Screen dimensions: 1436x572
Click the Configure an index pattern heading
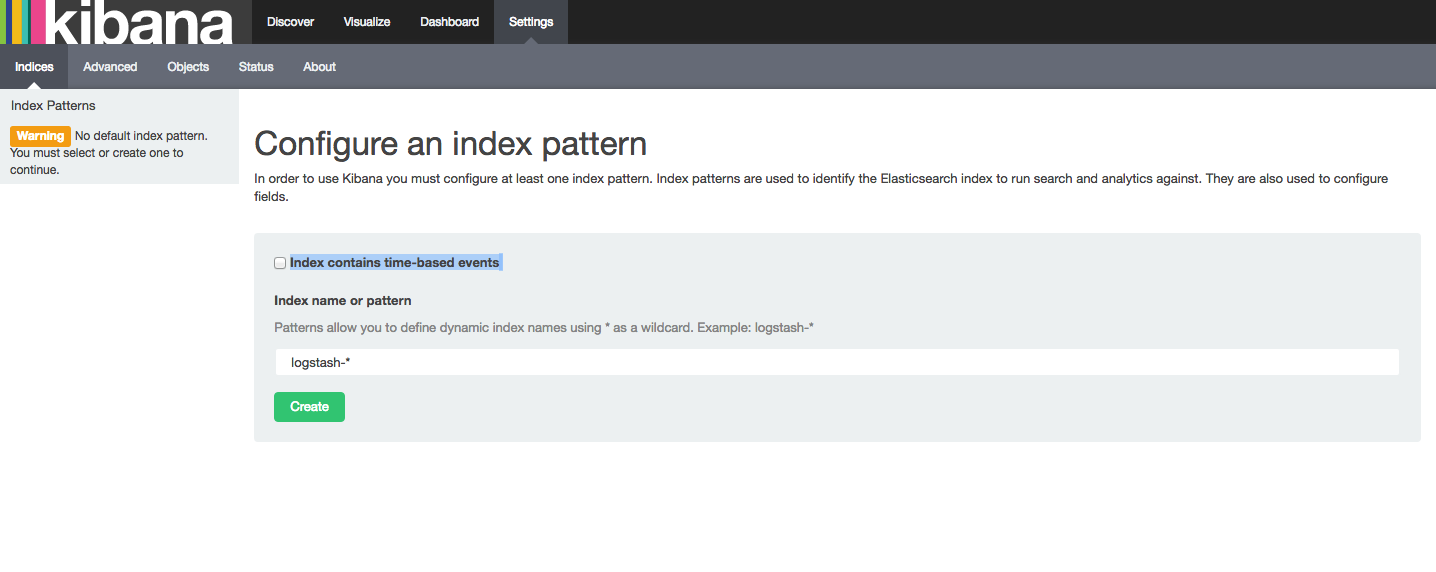pyautogui.click(x=450, y=144)
